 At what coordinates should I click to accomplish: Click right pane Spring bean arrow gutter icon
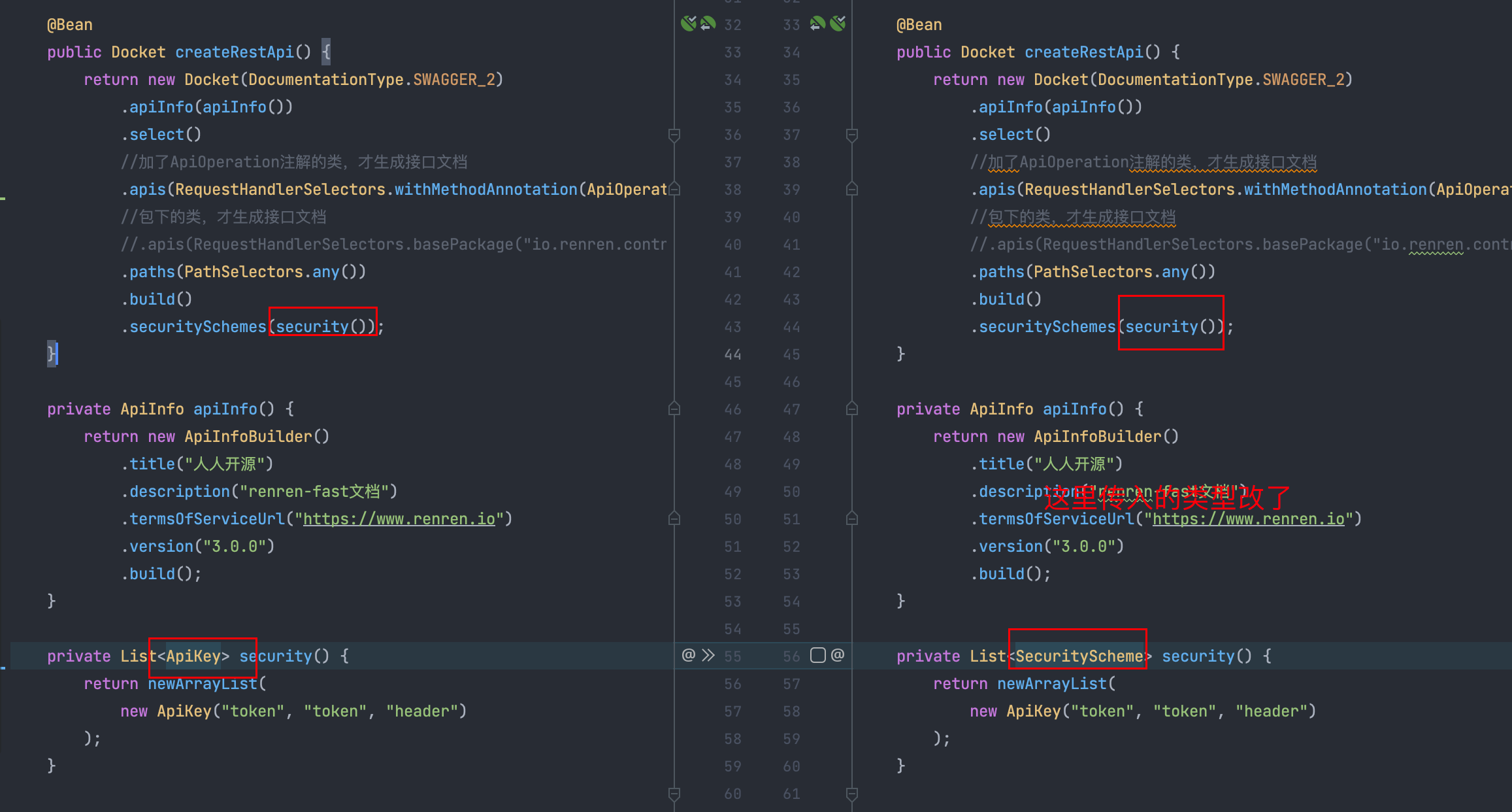tap(817, 24)
